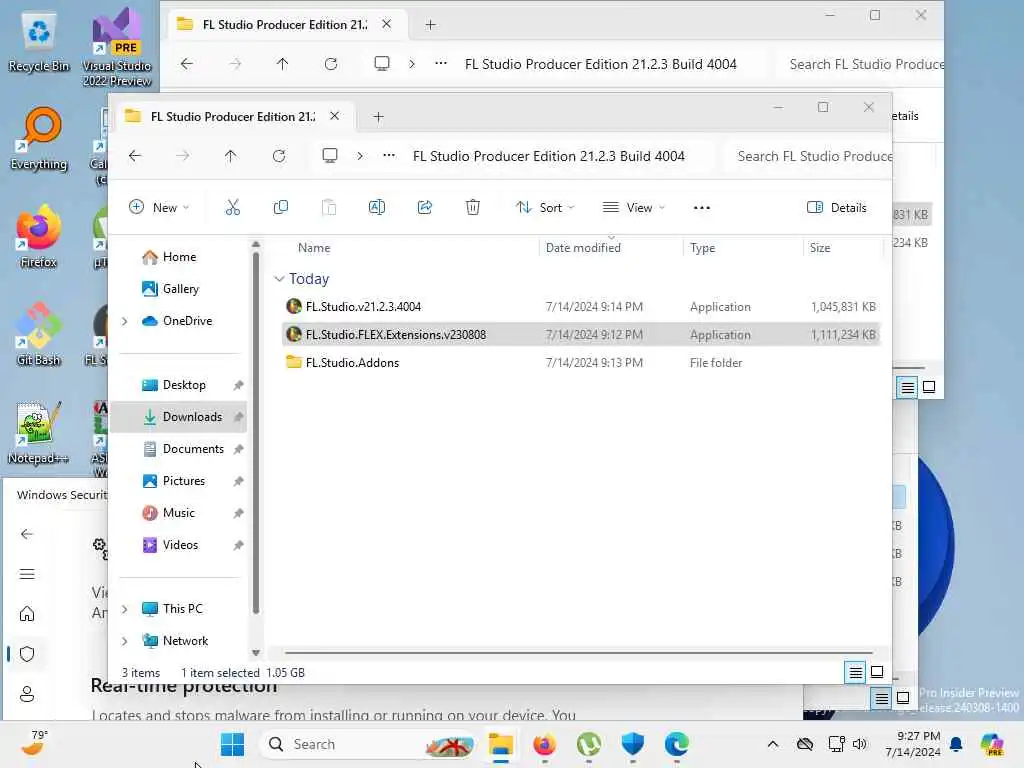Click the Paste icon in Explorer toolbar
This screenshot has height=768, width=1024.
328,208
